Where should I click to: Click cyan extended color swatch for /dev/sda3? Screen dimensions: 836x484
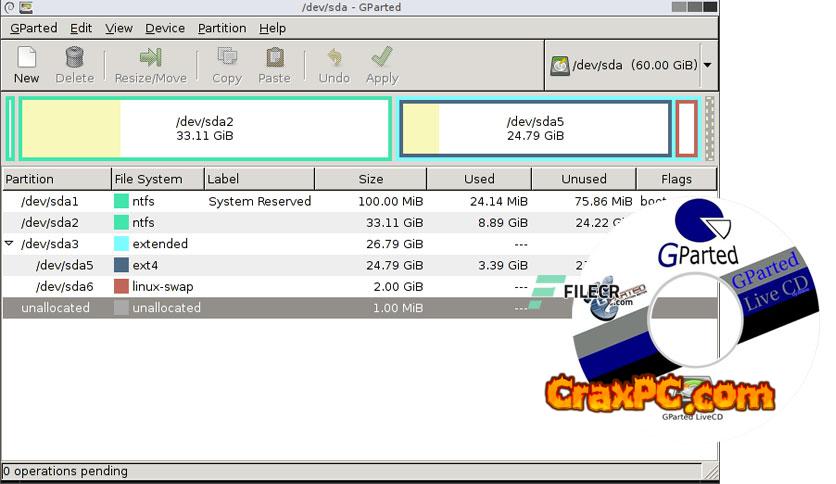121,244
